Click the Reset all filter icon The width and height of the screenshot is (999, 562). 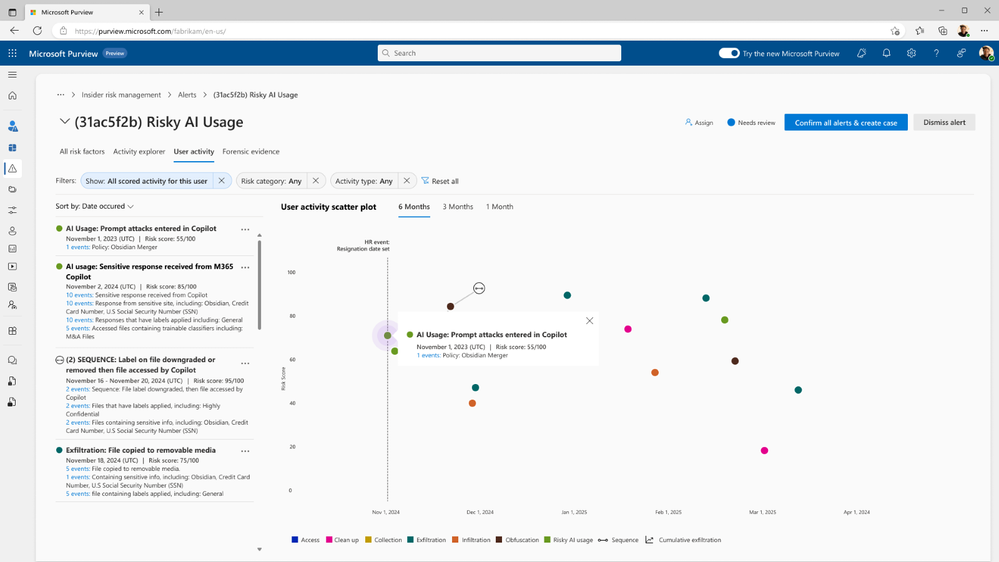[x=425, y=181]
